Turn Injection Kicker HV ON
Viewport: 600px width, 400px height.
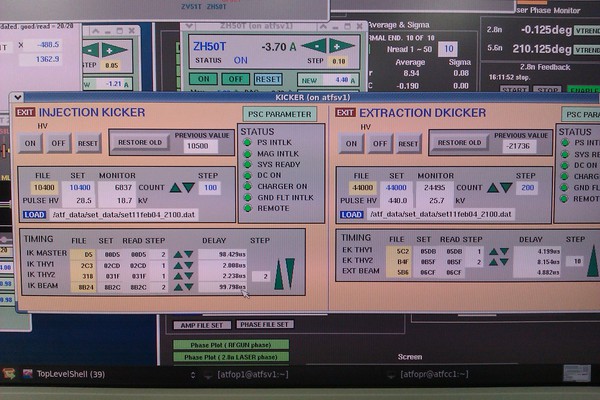(30, 143)
